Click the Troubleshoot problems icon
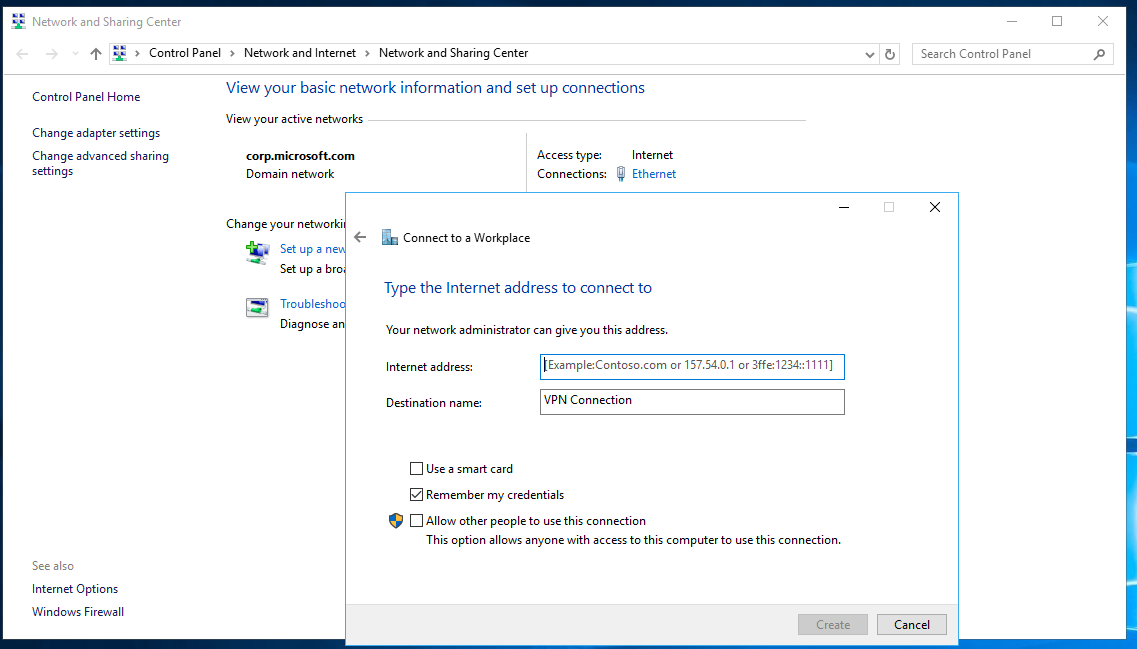This screenshot has width=1137, height=649. (x=257, y=307)
